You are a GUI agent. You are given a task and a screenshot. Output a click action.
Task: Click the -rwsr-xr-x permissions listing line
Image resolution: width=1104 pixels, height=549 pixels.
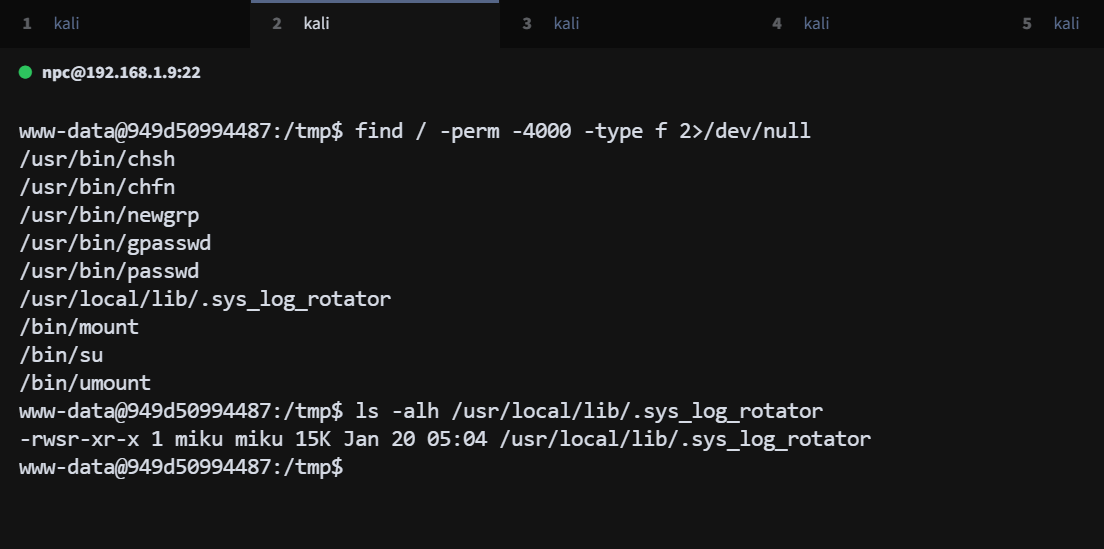[x=445, y=439]
